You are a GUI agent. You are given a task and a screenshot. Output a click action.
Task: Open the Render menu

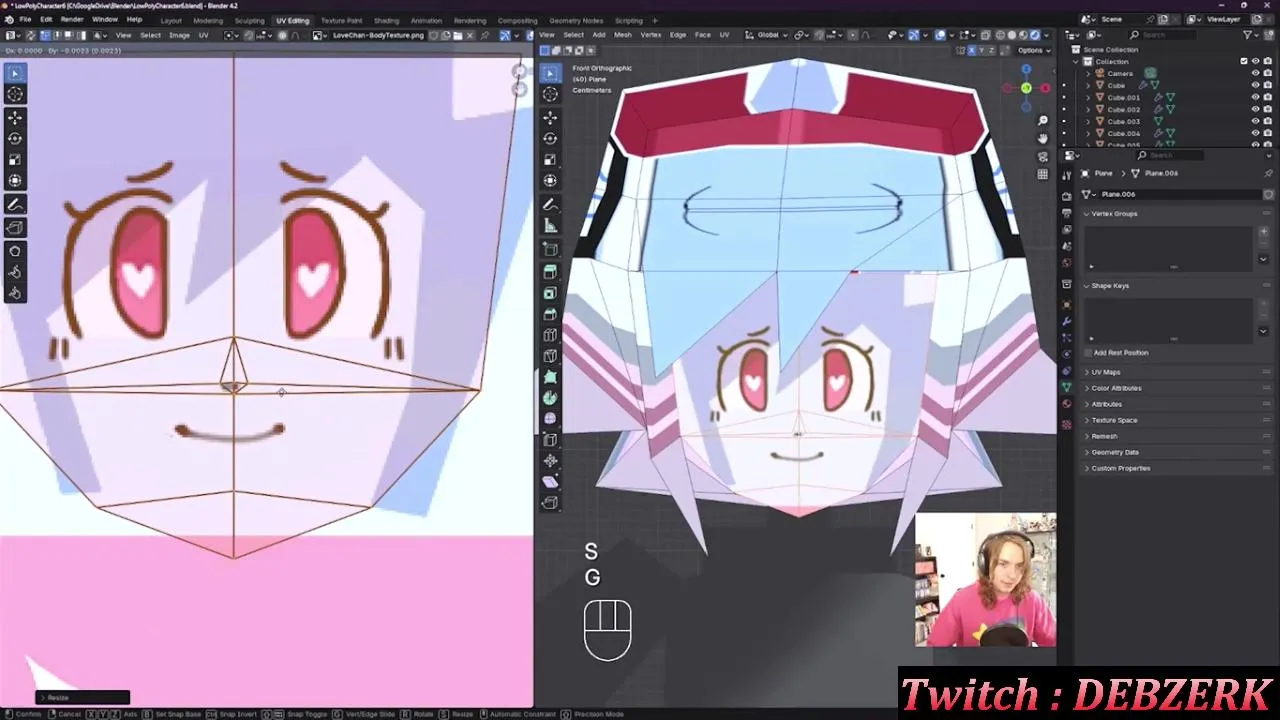point(72,19)
